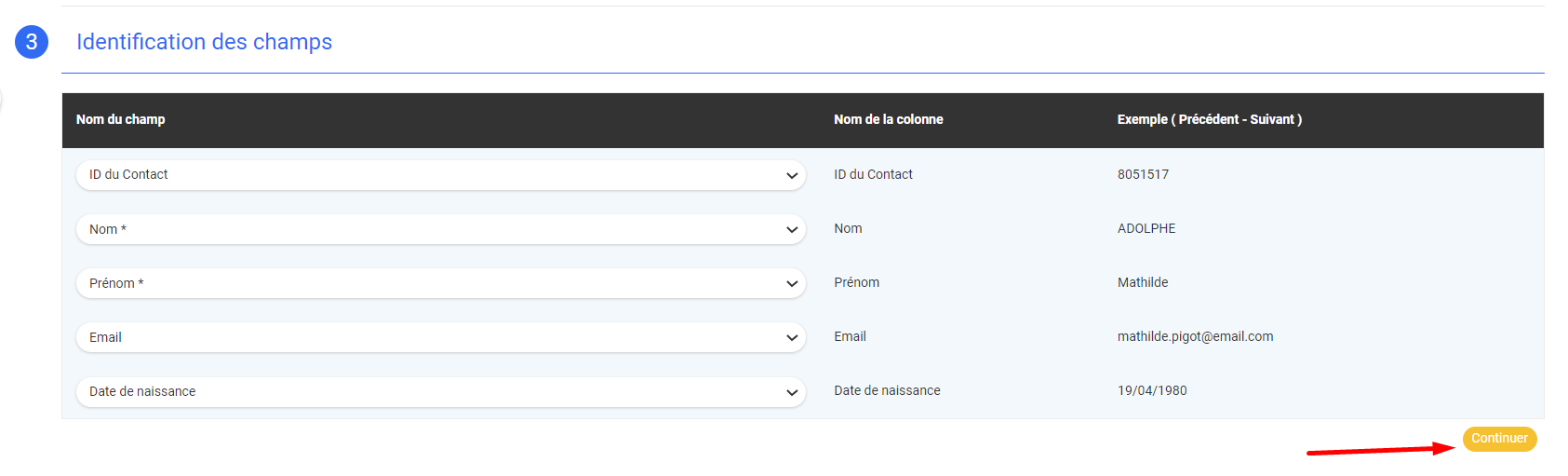The width and height of the screenshot is (1568, 476).
Task: Open the Prénom * field dropdown
Action: click(440, 283)
